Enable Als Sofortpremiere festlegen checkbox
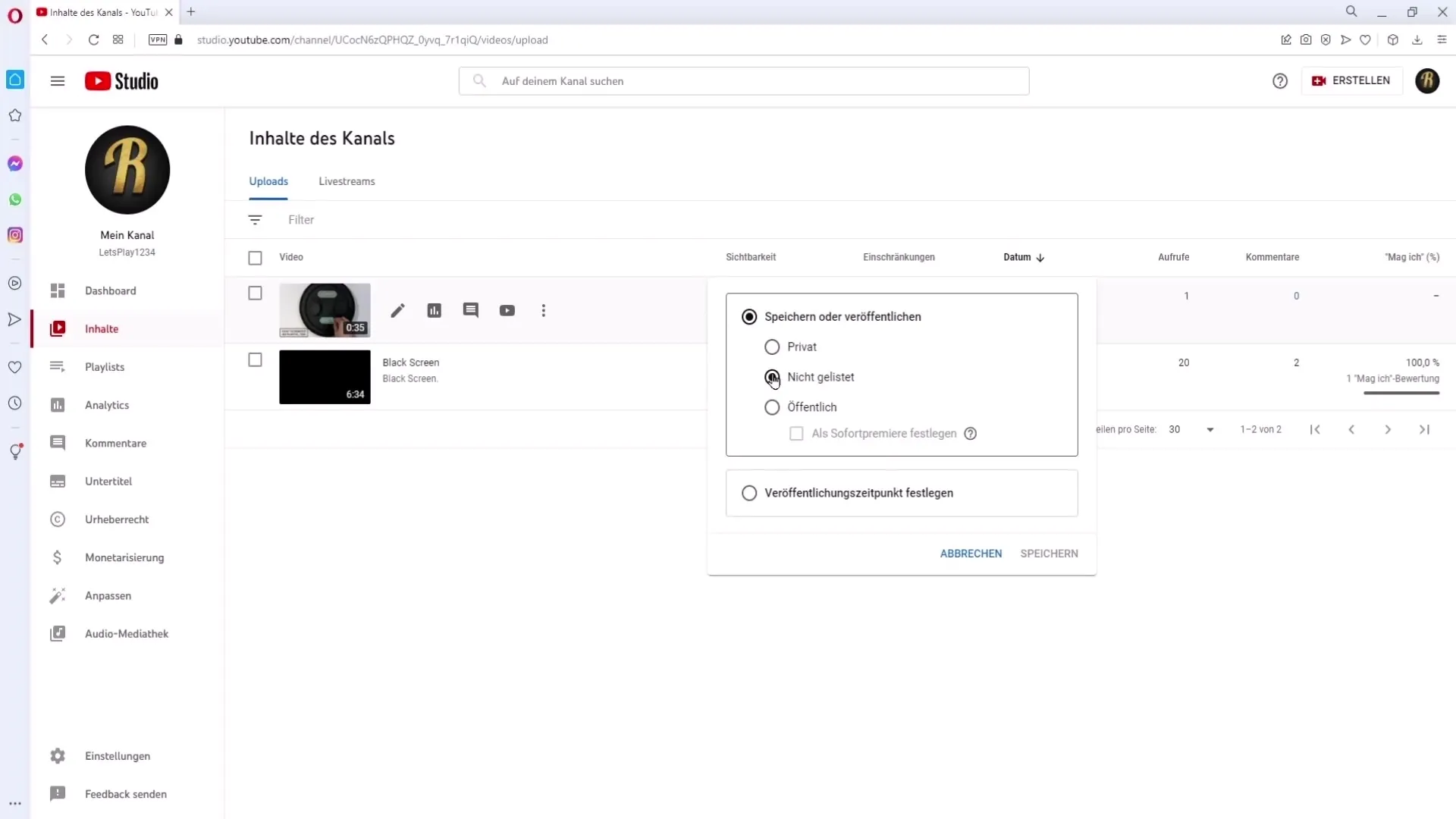1456x819 pixels. point(797,433)
